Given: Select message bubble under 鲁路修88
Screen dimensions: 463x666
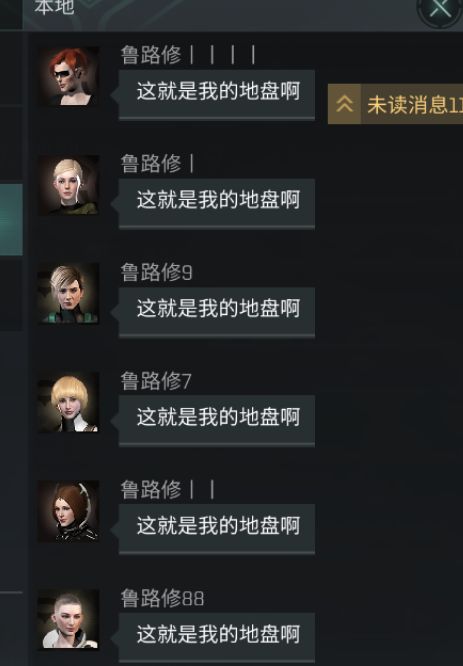Looking at the screenshot, I should [217, 637].
